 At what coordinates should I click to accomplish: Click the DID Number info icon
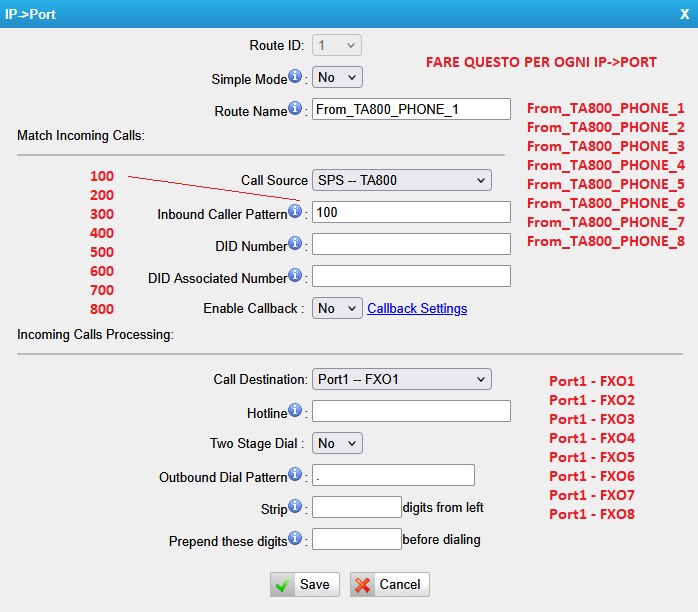296,244
